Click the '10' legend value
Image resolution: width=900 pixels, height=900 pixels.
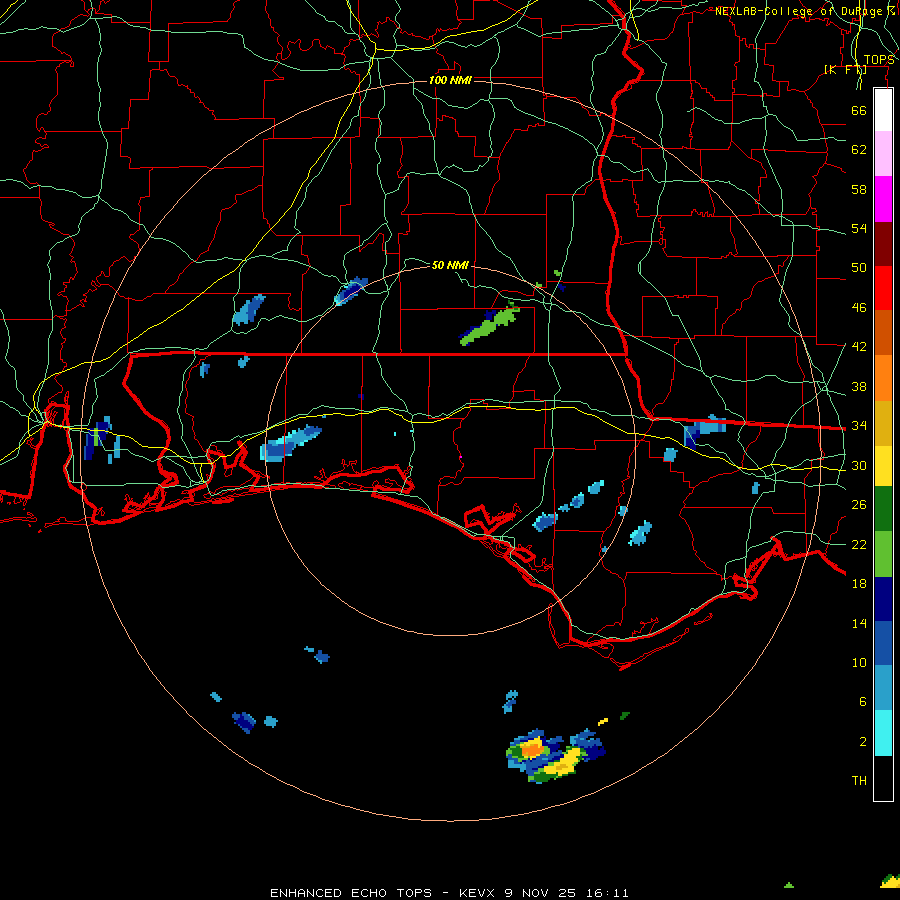tap(859, 663)
